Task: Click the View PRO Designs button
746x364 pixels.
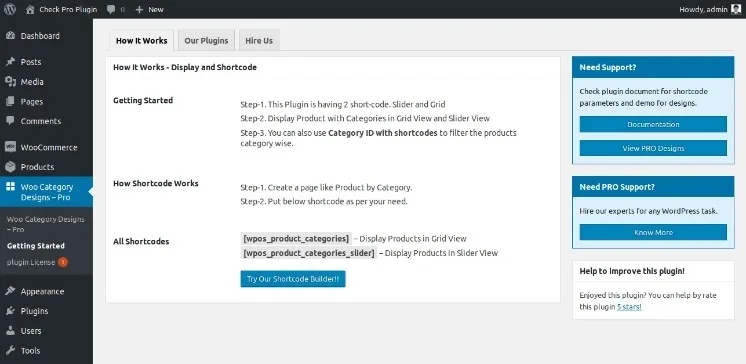Action: 653,148
